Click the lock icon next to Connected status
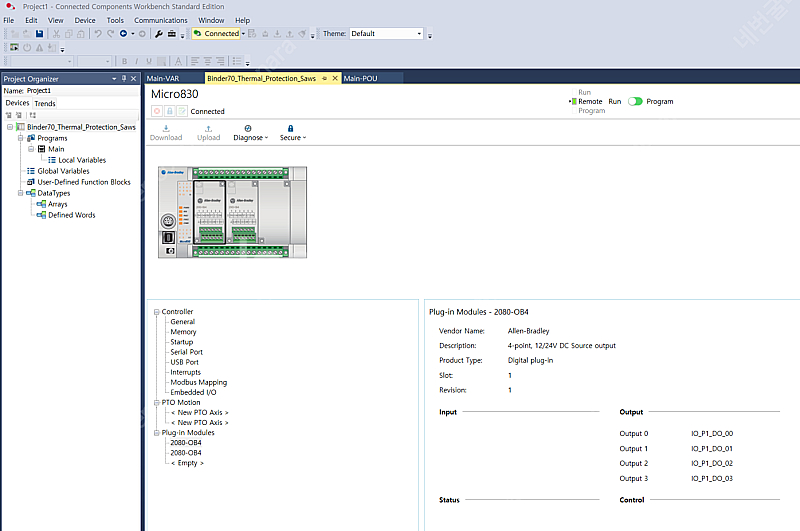The image size is (800, 531). click(170, 111)
